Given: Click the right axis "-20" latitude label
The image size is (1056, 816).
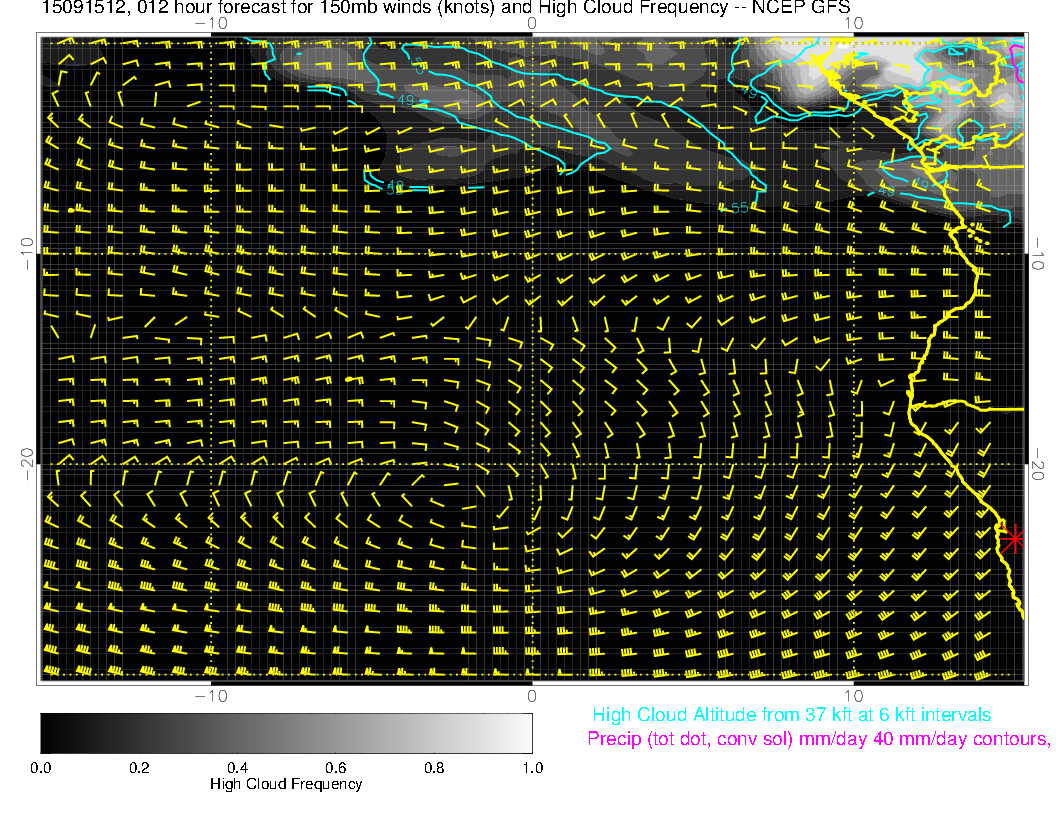Looking at the screenshot, I should (1037, 465).
